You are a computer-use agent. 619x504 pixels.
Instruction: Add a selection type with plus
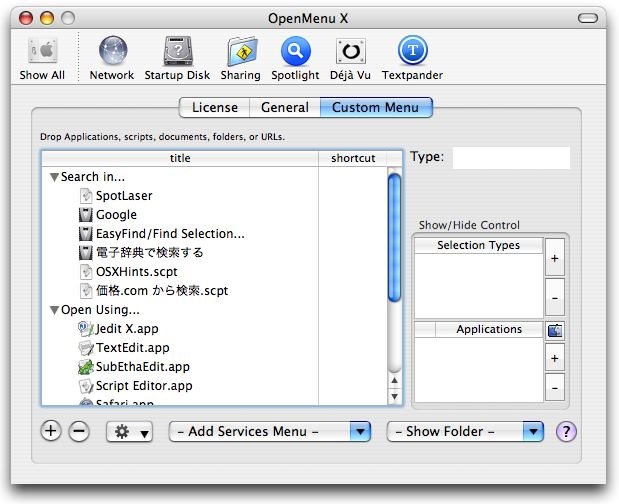tap(555, 257)
